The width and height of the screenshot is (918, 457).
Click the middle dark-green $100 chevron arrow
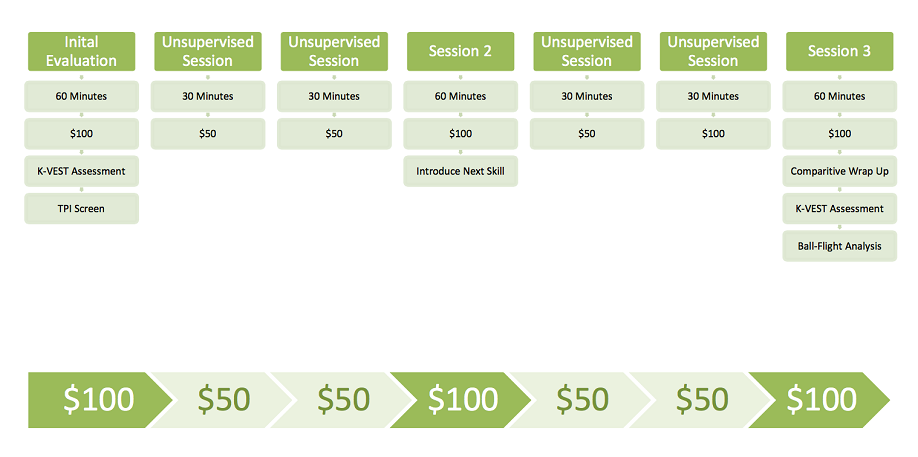tap(460, 399)
